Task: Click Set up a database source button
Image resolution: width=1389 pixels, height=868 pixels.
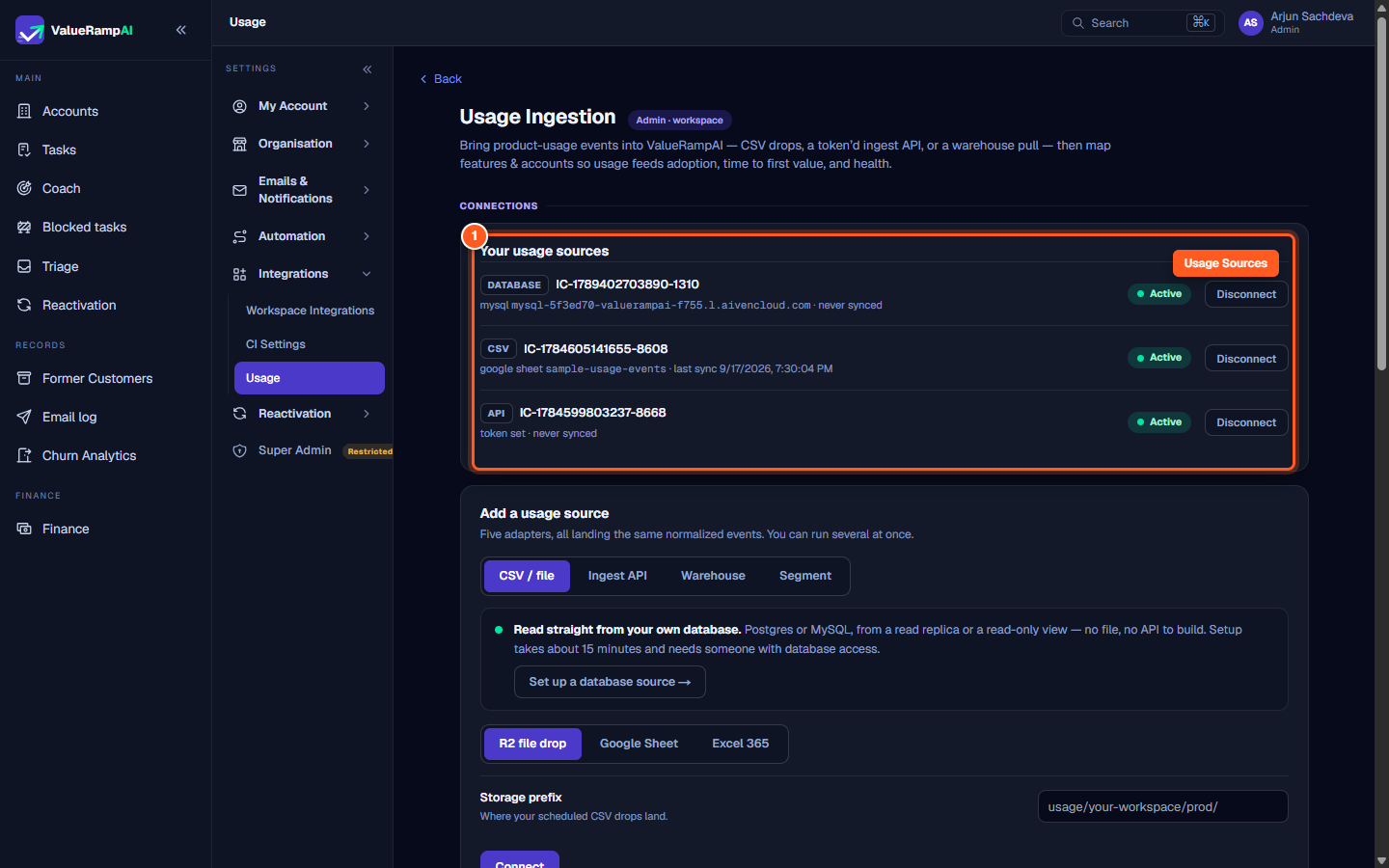Action: point(610,682)
